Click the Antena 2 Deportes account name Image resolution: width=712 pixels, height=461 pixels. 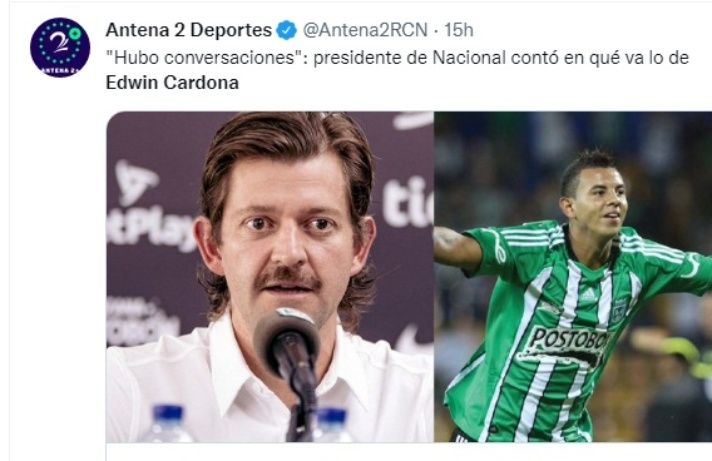click(x=188, y=30)
